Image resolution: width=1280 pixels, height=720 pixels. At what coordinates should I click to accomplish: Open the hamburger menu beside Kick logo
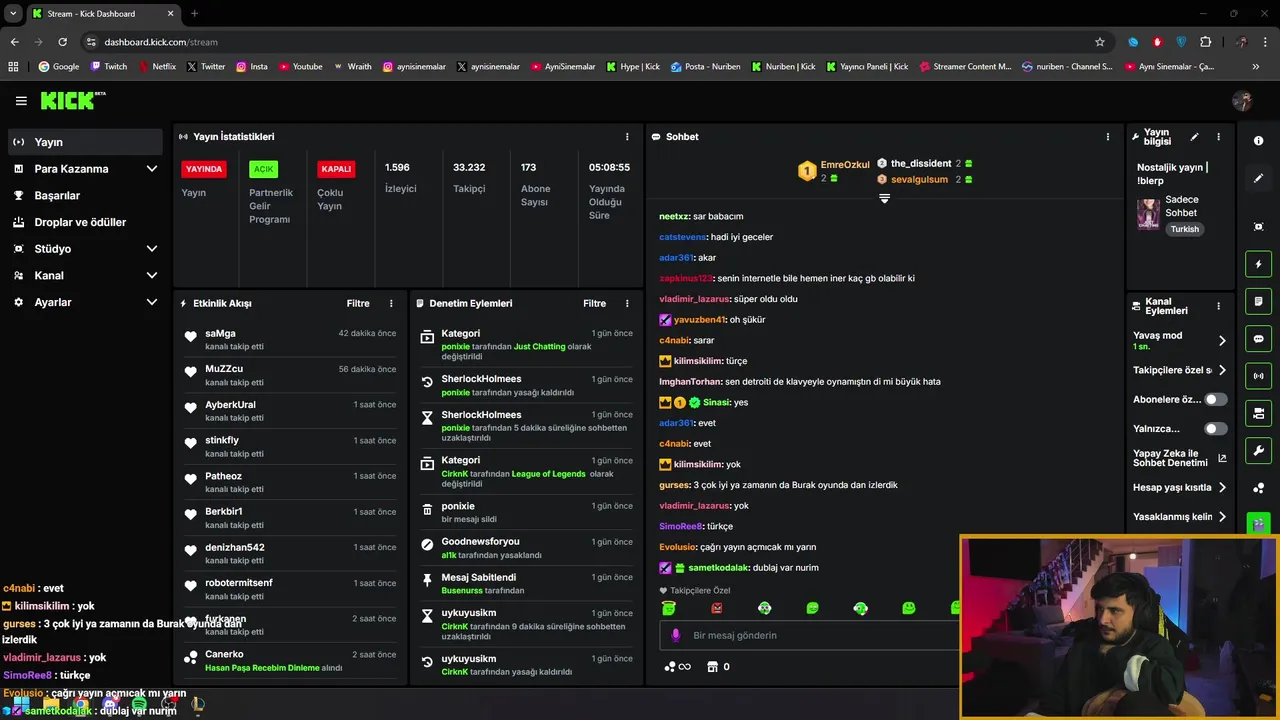(x=21, y=101)
